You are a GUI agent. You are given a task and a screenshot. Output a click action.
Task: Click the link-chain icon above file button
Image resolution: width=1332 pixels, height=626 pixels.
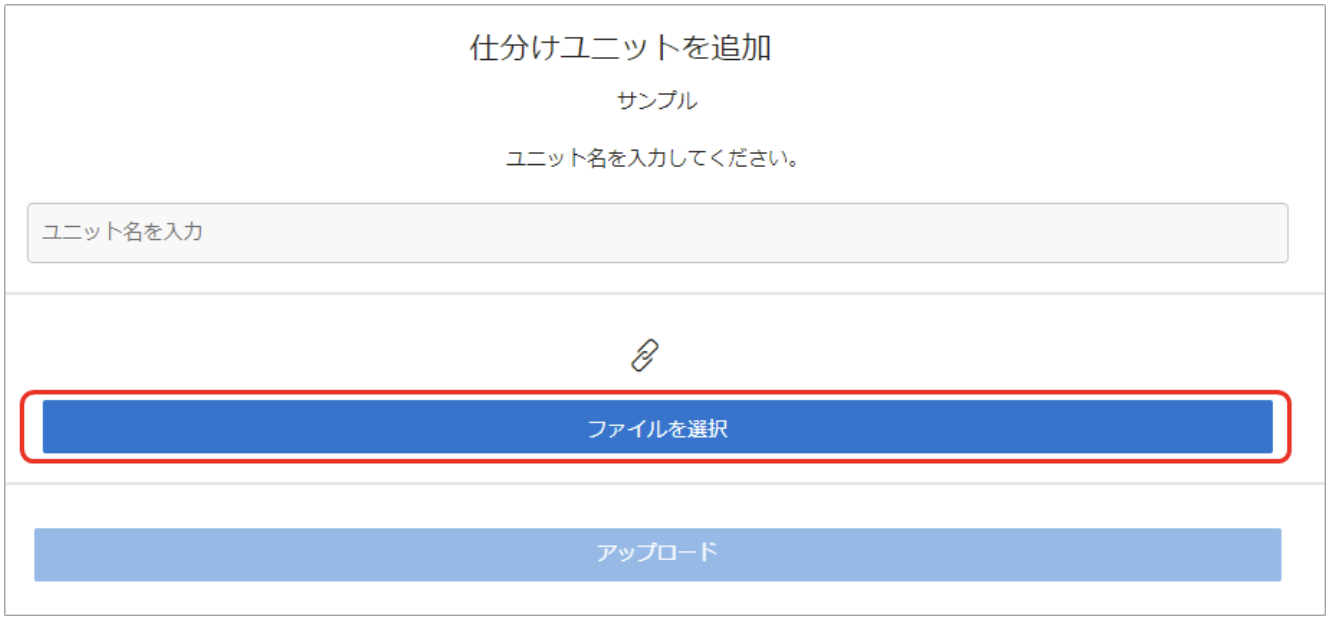[645, 355]
